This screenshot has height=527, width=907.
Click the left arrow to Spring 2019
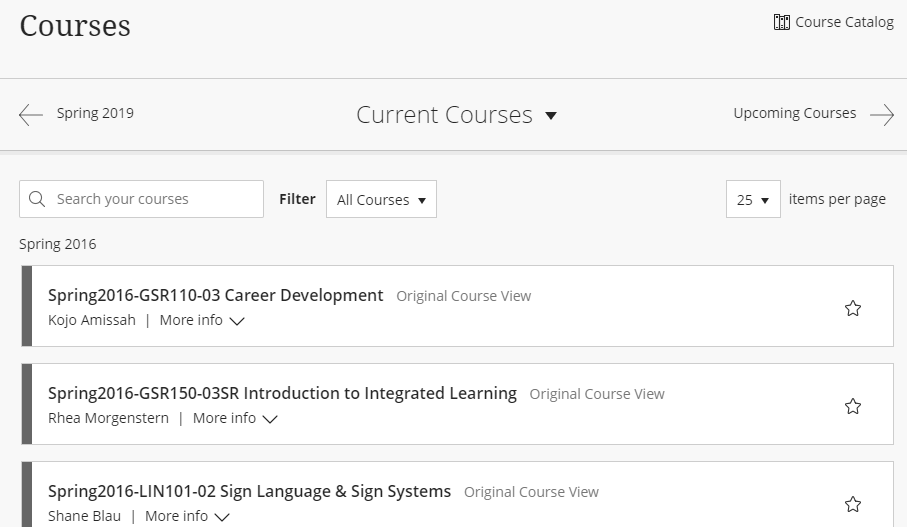tap(31, 115)
